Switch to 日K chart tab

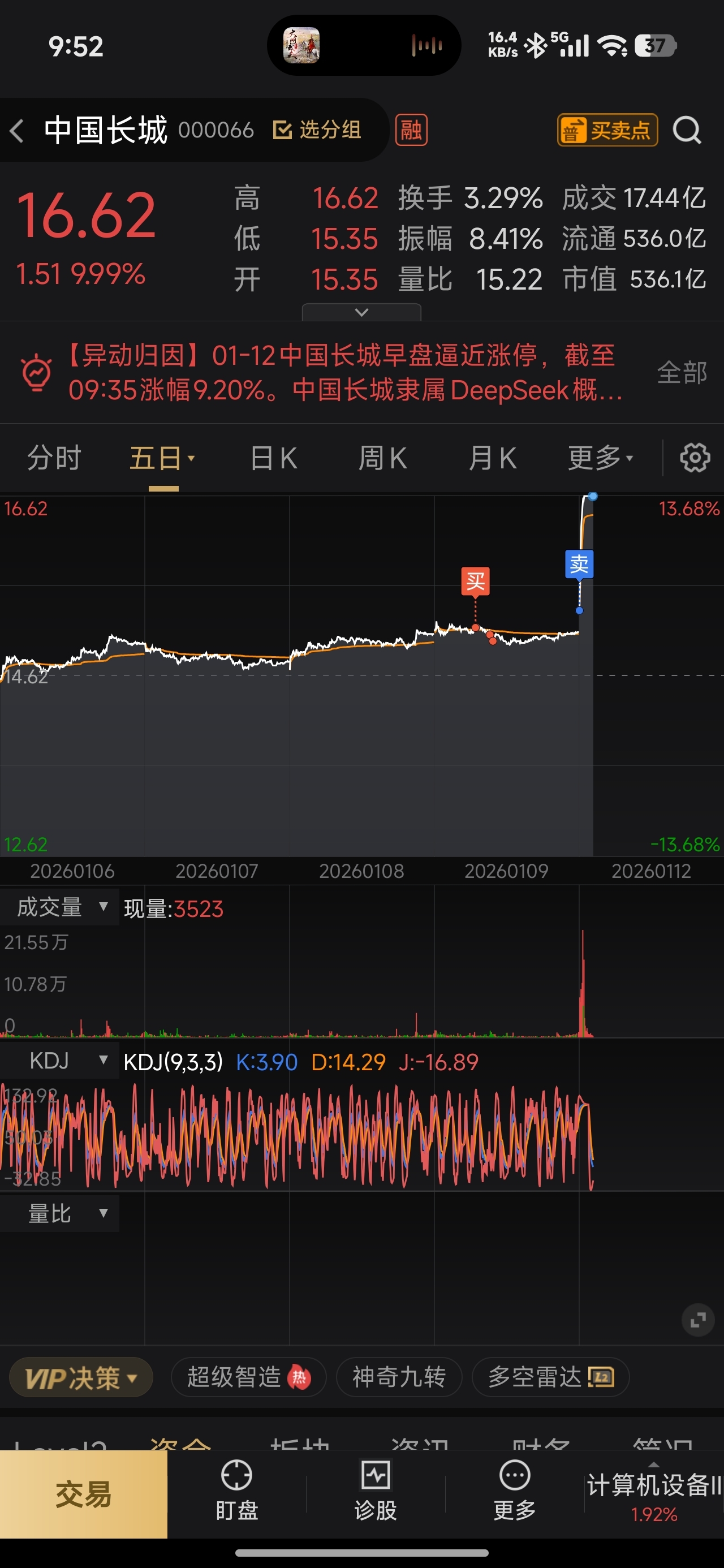274,458
